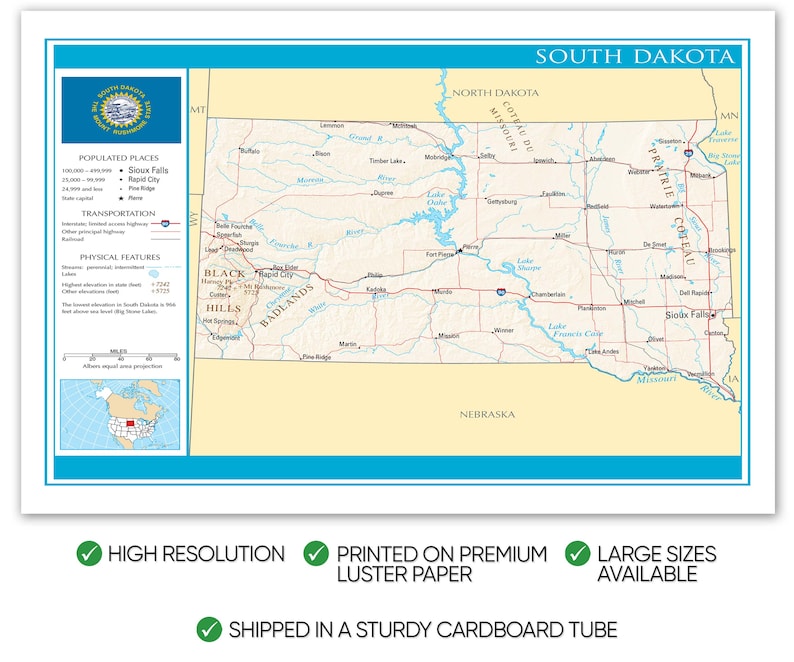Click the Chamberlain city label

pyautogui.click(x=548, y=294)
